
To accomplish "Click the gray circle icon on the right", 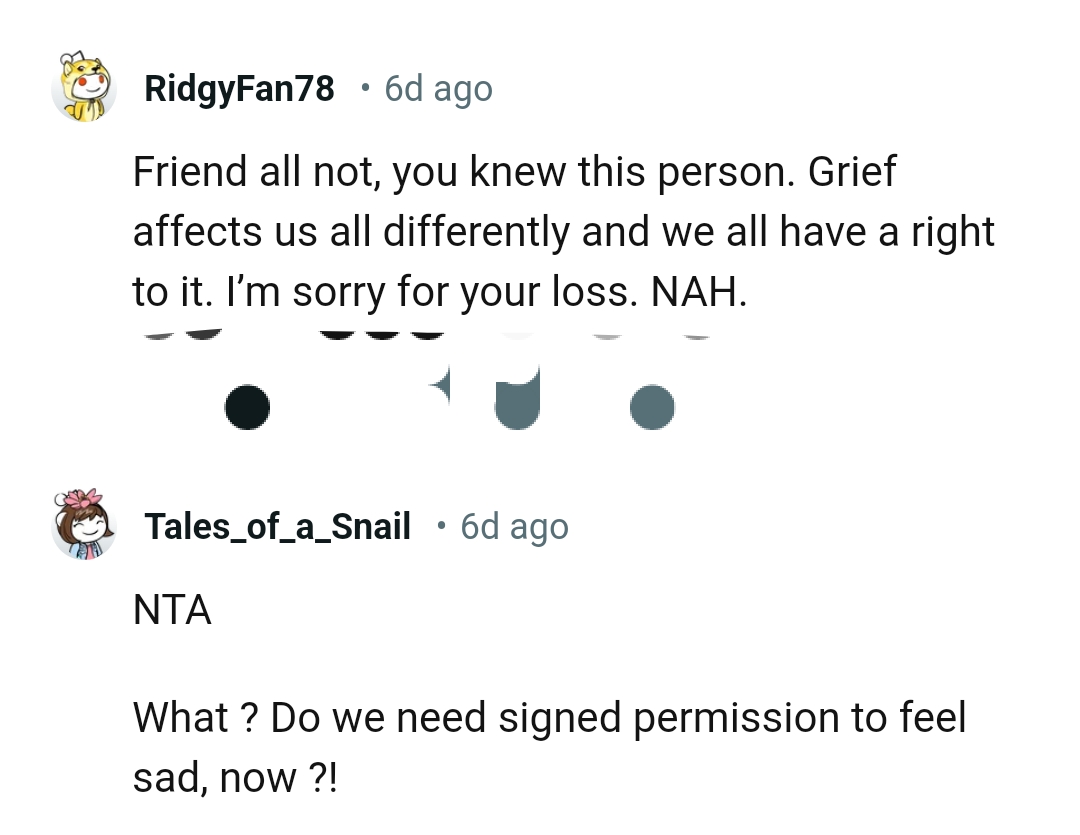I will click(652, 407).
